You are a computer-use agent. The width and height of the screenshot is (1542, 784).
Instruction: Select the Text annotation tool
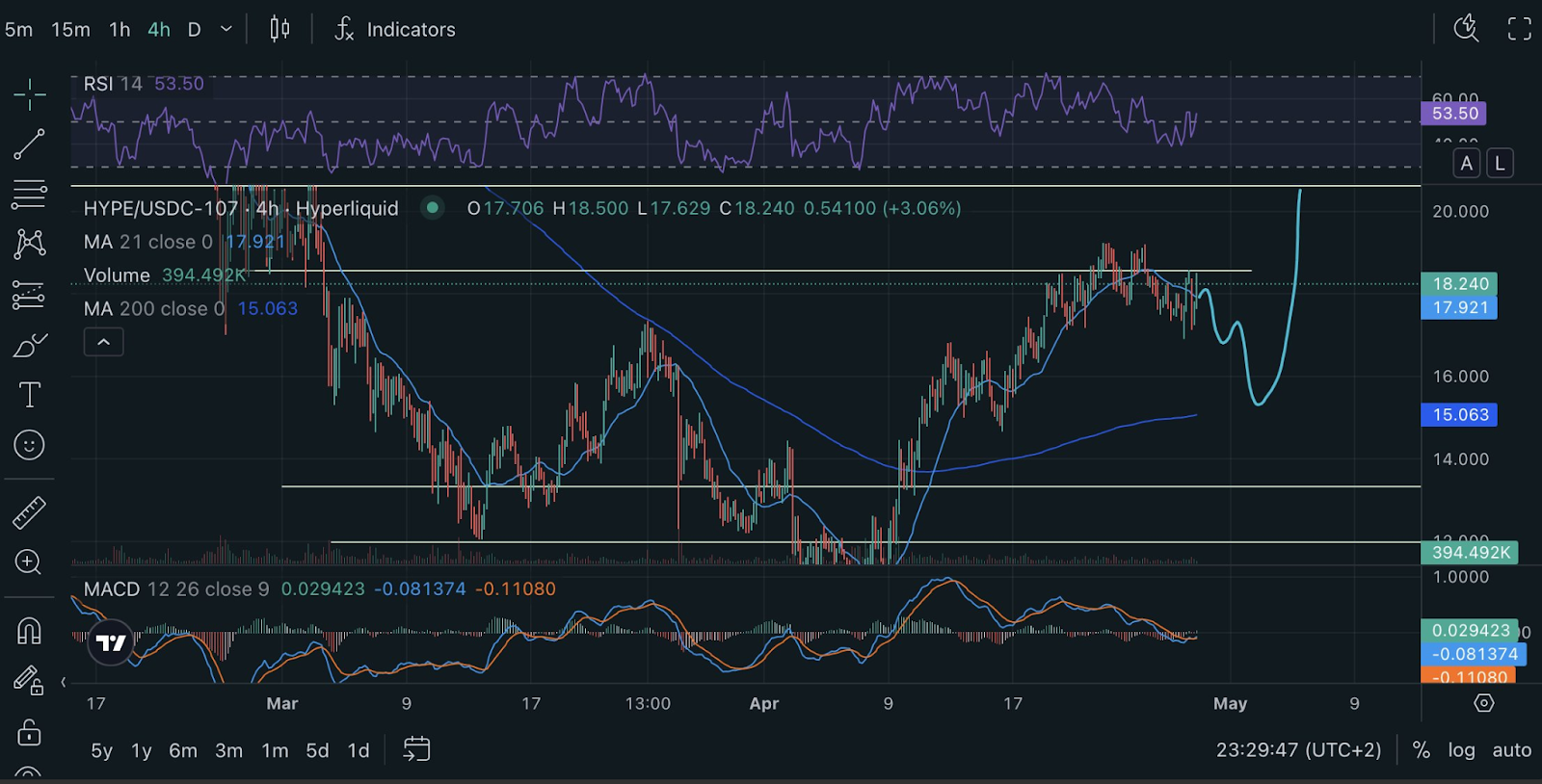tap(29, 395)
